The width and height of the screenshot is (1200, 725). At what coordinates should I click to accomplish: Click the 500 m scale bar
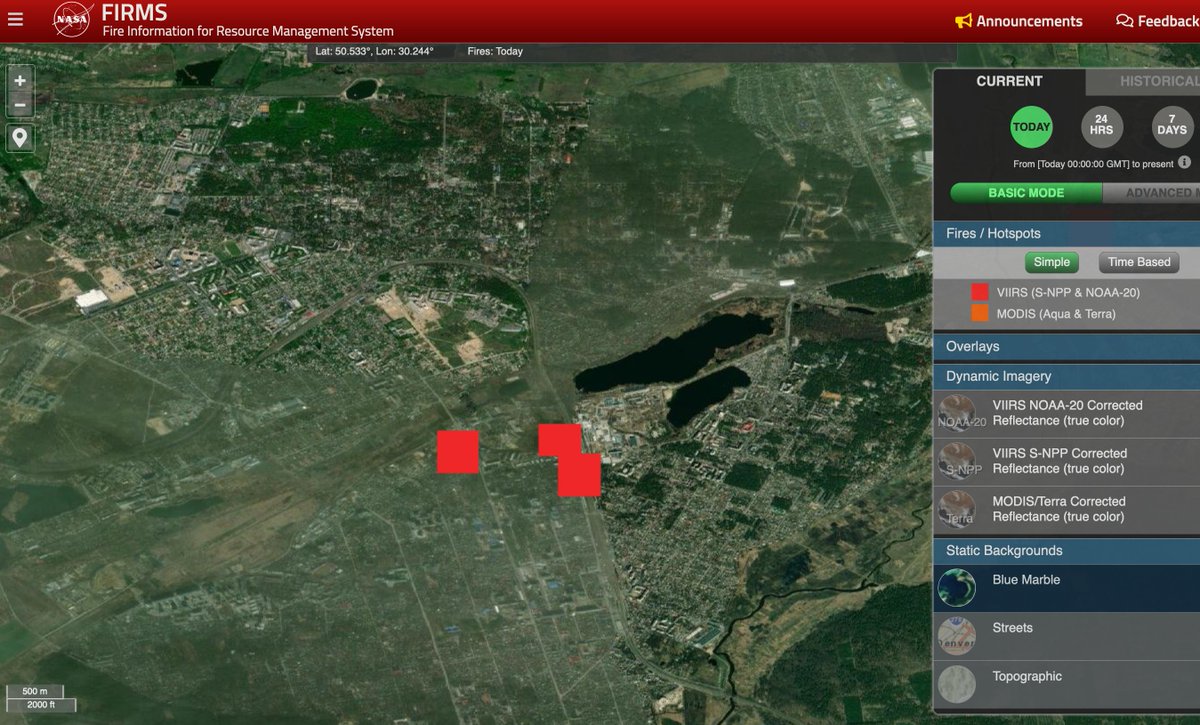click(x=35, y=691)
